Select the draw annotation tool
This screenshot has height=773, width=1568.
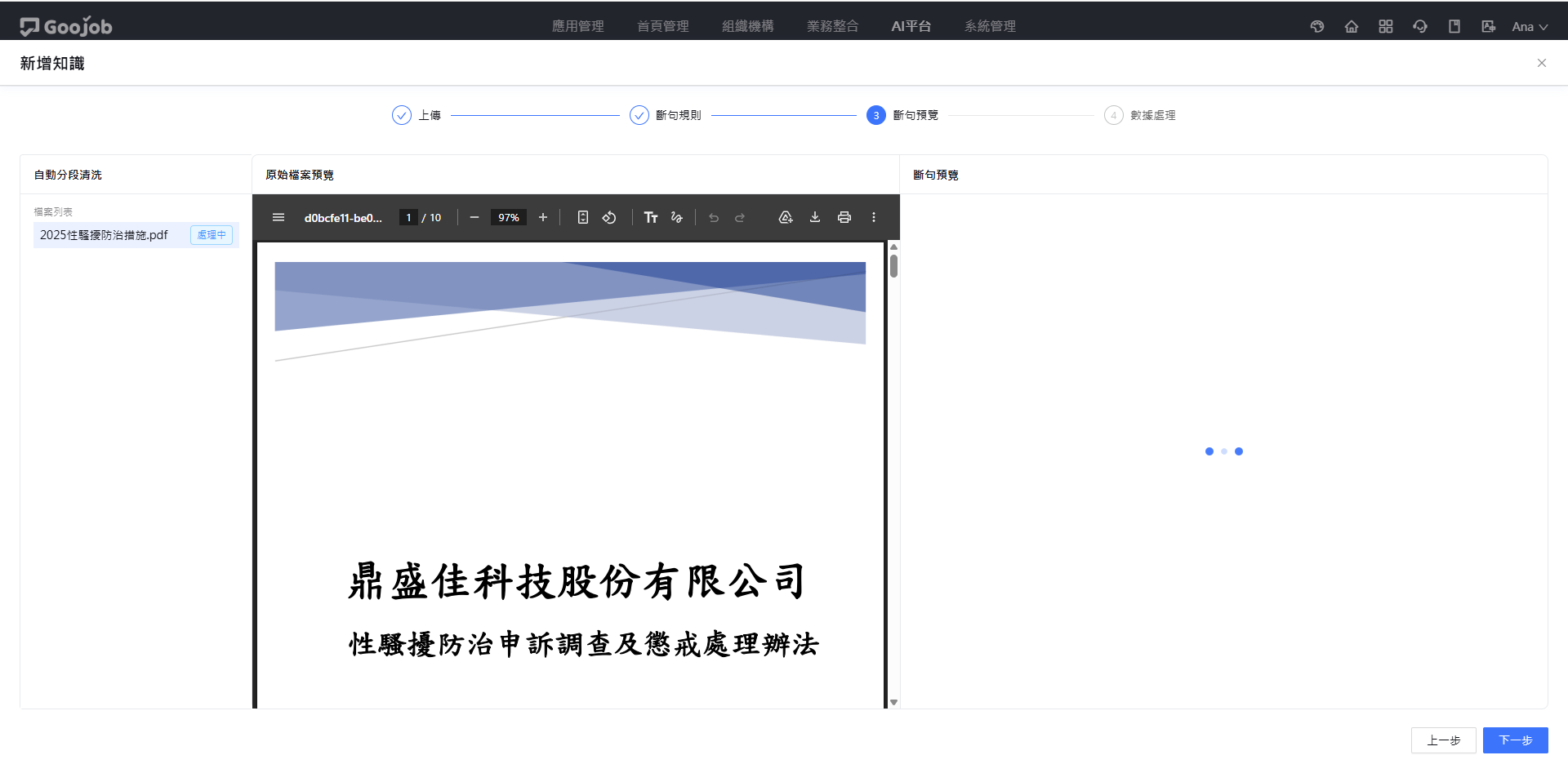[677, 217]
